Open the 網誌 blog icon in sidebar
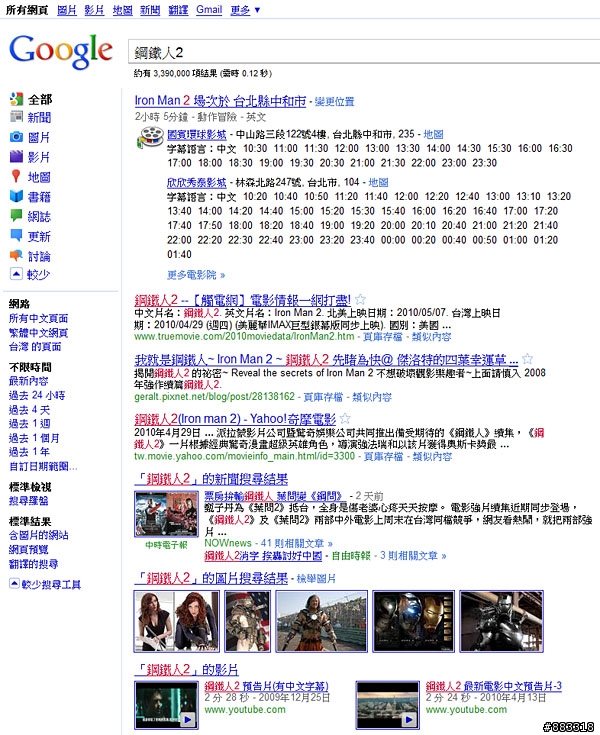Screen dimensions: 600x735 16,216
